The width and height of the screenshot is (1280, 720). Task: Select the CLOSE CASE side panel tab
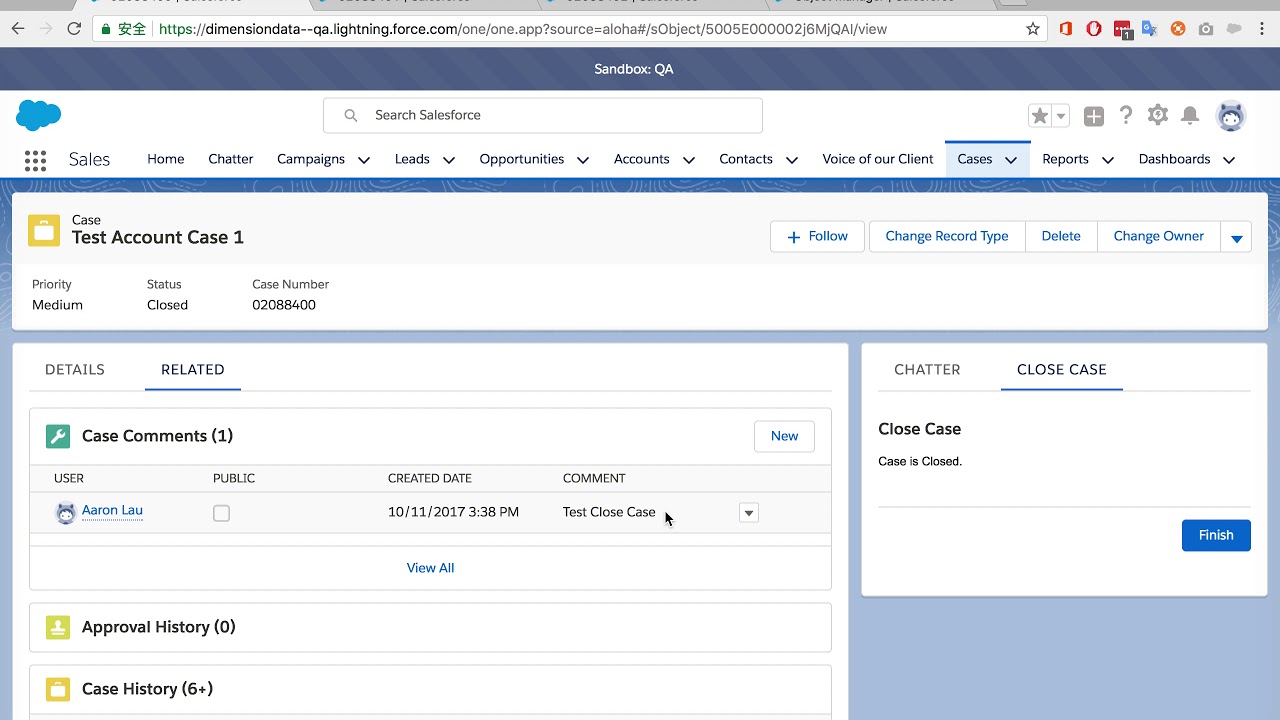coord(1062,369)
